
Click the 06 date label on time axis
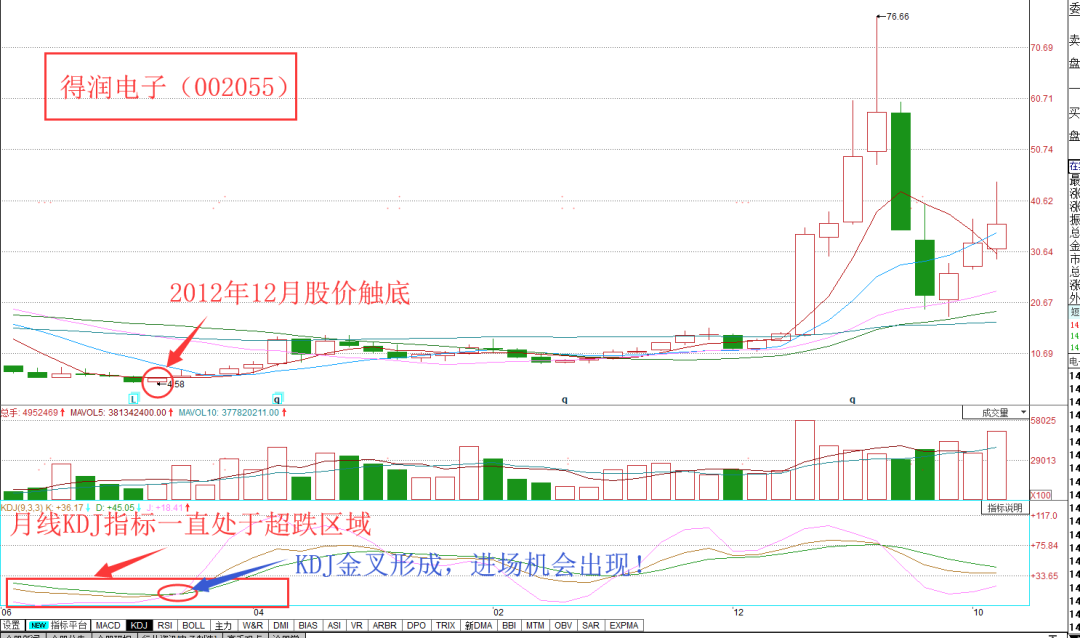coord(7,612)
